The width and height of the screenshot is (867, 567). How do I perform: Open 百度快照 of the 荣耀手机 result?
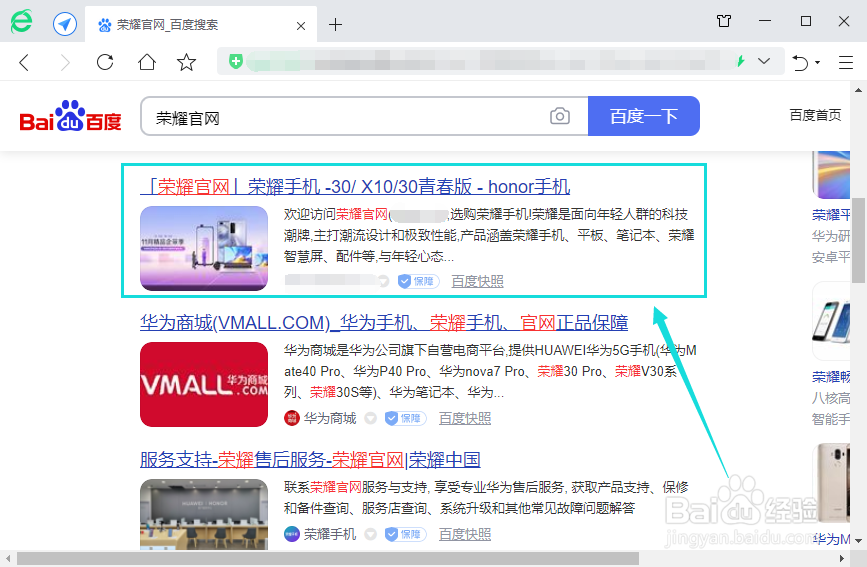pyautogui.click(x=464, y=534)
